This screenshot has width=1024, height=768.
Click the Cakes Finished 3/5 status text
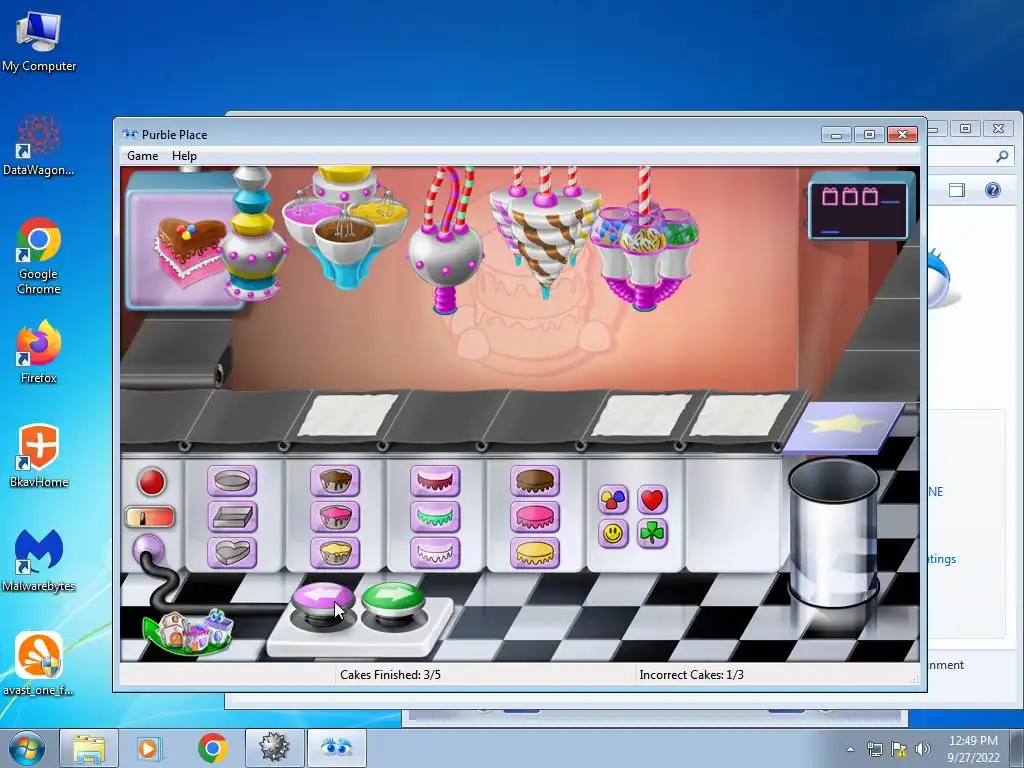[x=391, y=675]
